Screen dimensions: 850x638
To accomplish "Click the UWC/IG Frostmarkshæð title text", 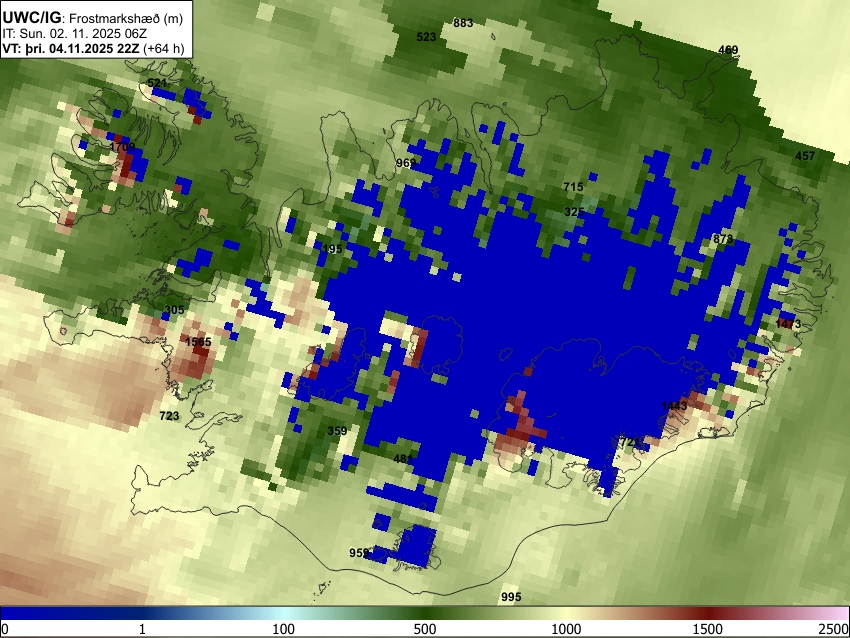I will coord(93,18).
